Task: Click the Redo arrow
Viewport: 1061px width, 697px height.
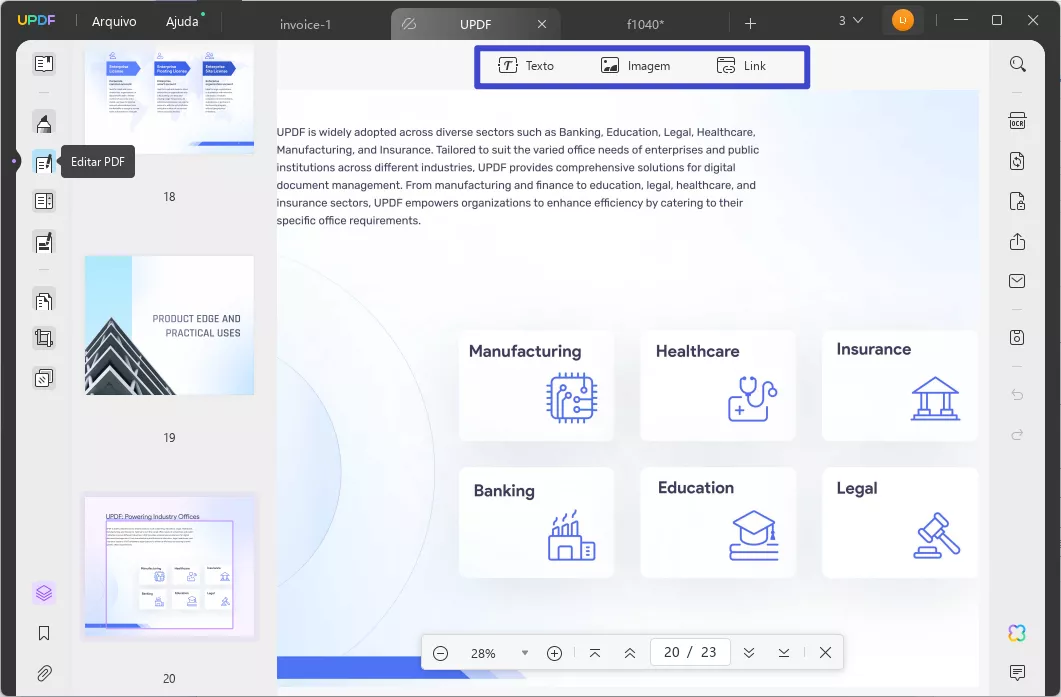Action: point(1017,434)
